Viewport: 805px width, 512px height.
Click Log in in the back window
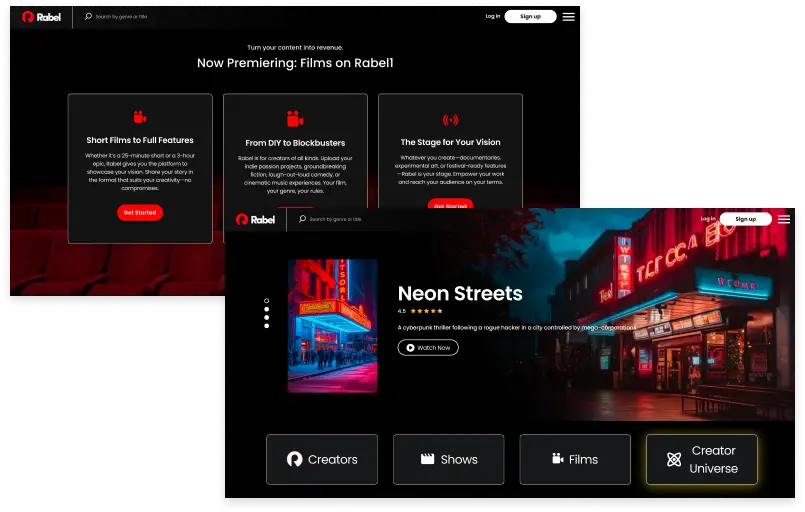[x=492, y=16]
